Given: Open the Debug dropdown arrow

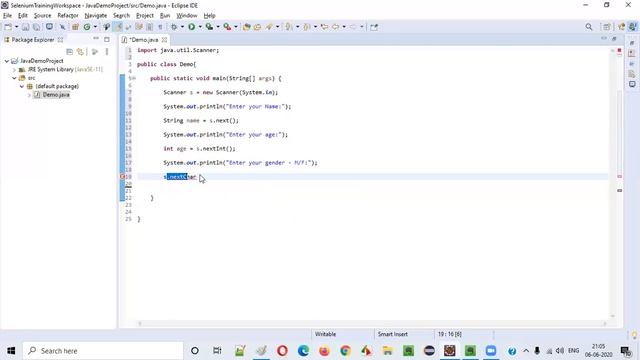Looking at the screenshot, I should (182, 27).
